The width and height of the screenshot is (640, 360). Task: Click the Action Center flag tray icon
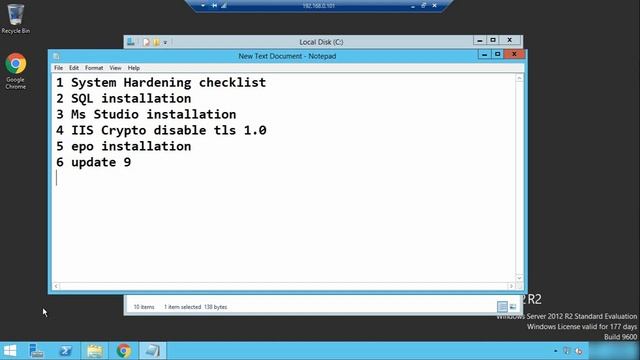tap(567, 351)
